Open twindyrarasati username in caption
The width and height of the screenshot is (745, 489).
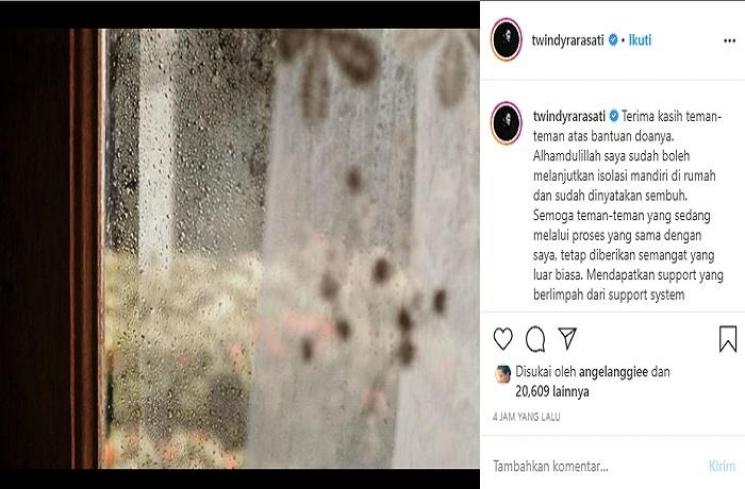569,116
